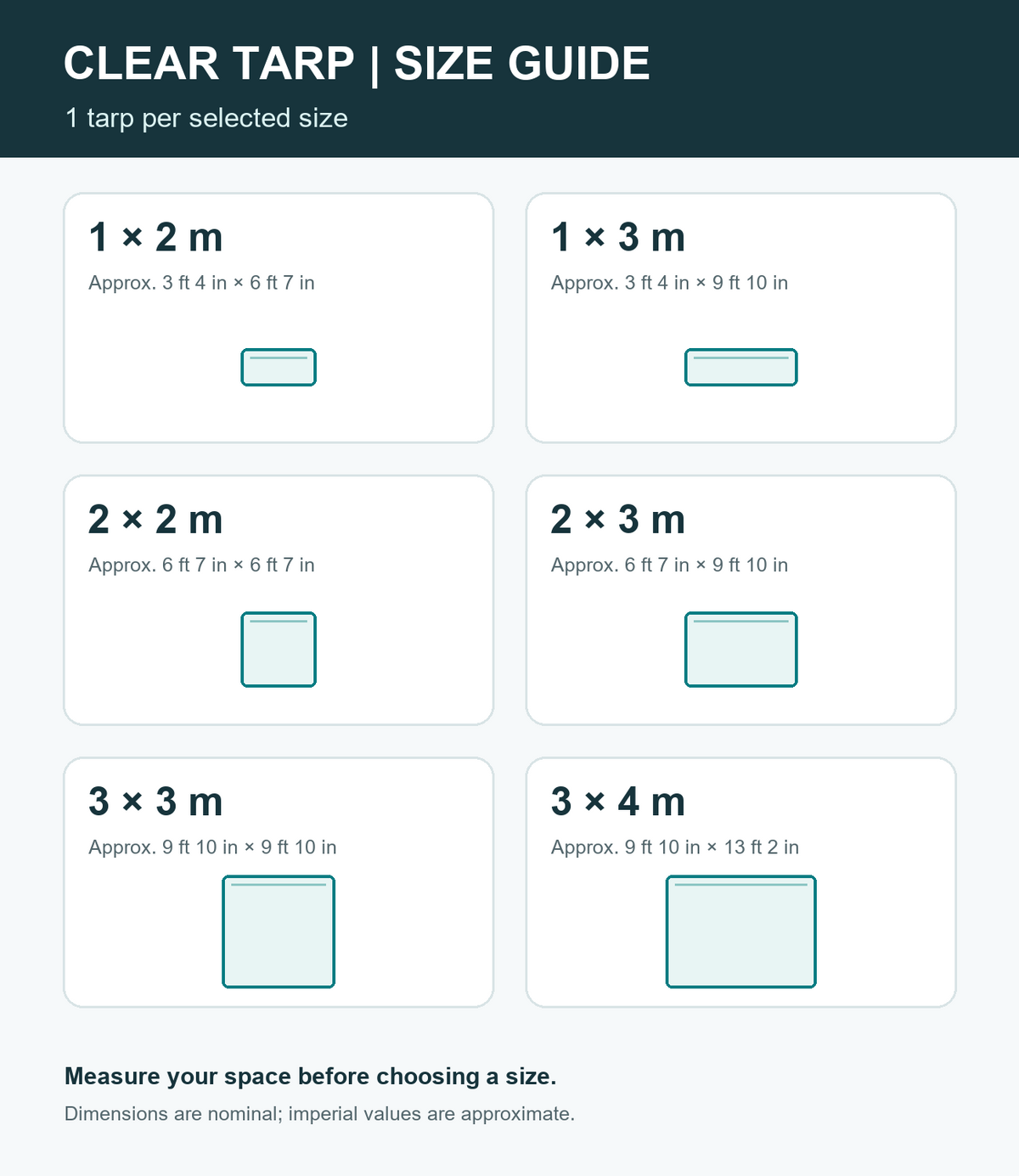Select the 2 × 3 m size heading

pos(618,519)
